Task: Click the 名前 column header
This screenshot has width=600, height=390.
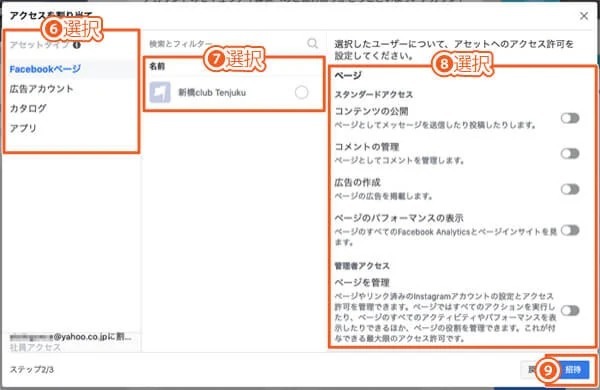Action: click(157, 66)
